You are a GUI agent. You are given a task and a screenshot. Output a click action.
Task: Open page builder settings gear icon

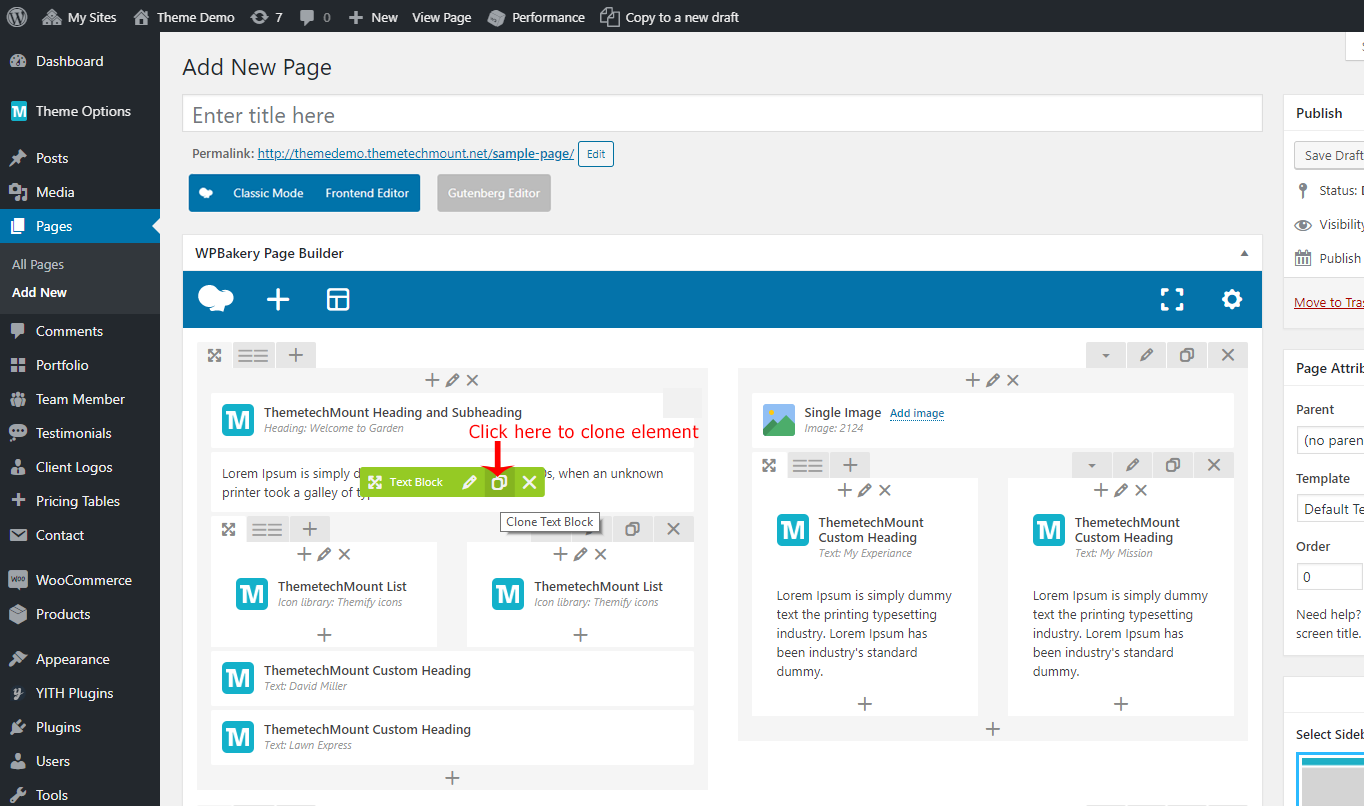pos(1232,299)
